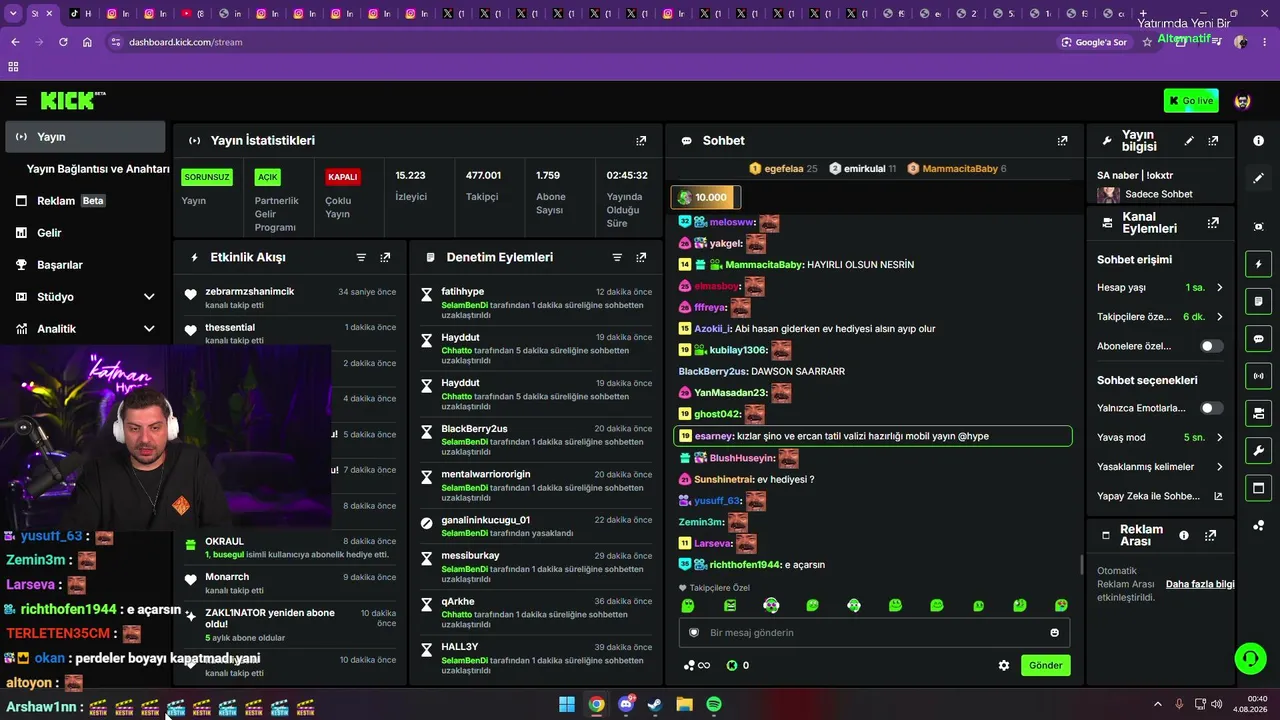
Task: Open the Daha fazla bilgi link
Action: pos(1200,584)
